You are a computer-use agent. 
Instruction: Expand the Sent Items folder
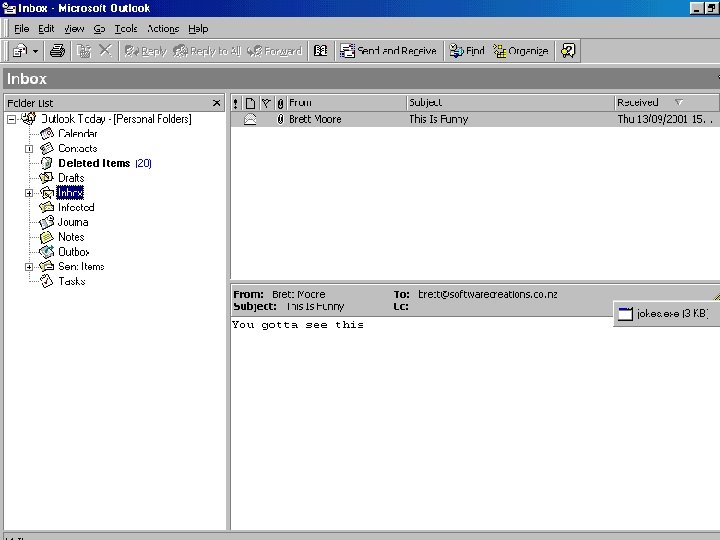point(29,267)
